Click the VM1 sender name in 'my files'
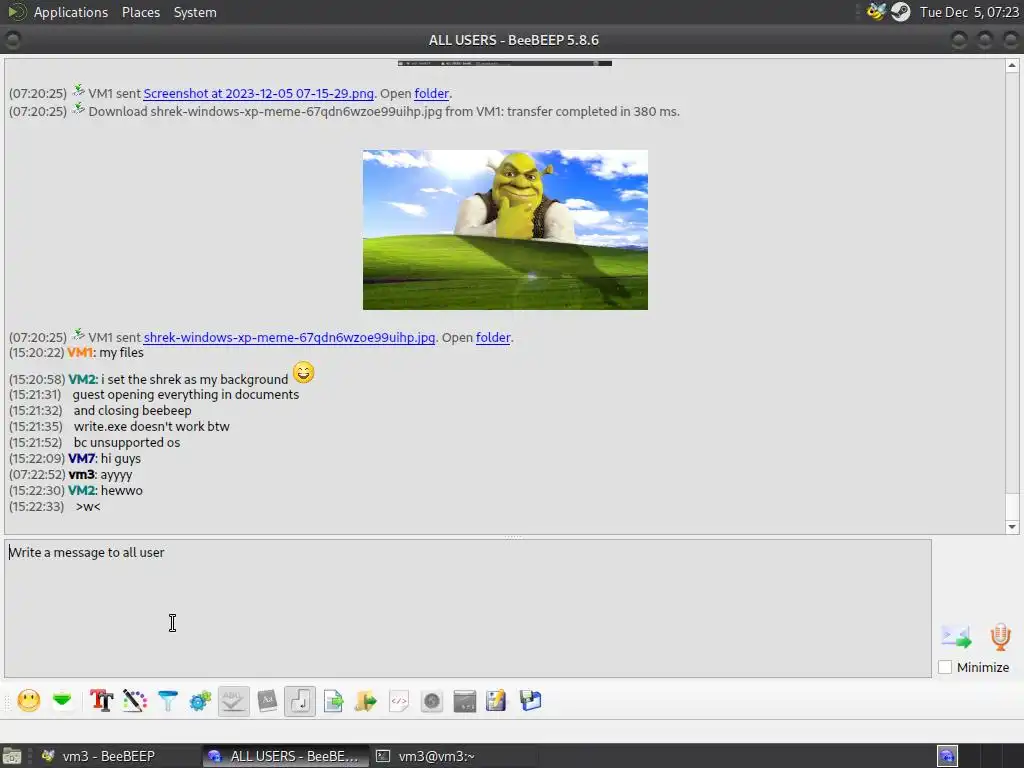Image resolution: width=1024 pixels, height=768 pixels. [x=80, y=353]
